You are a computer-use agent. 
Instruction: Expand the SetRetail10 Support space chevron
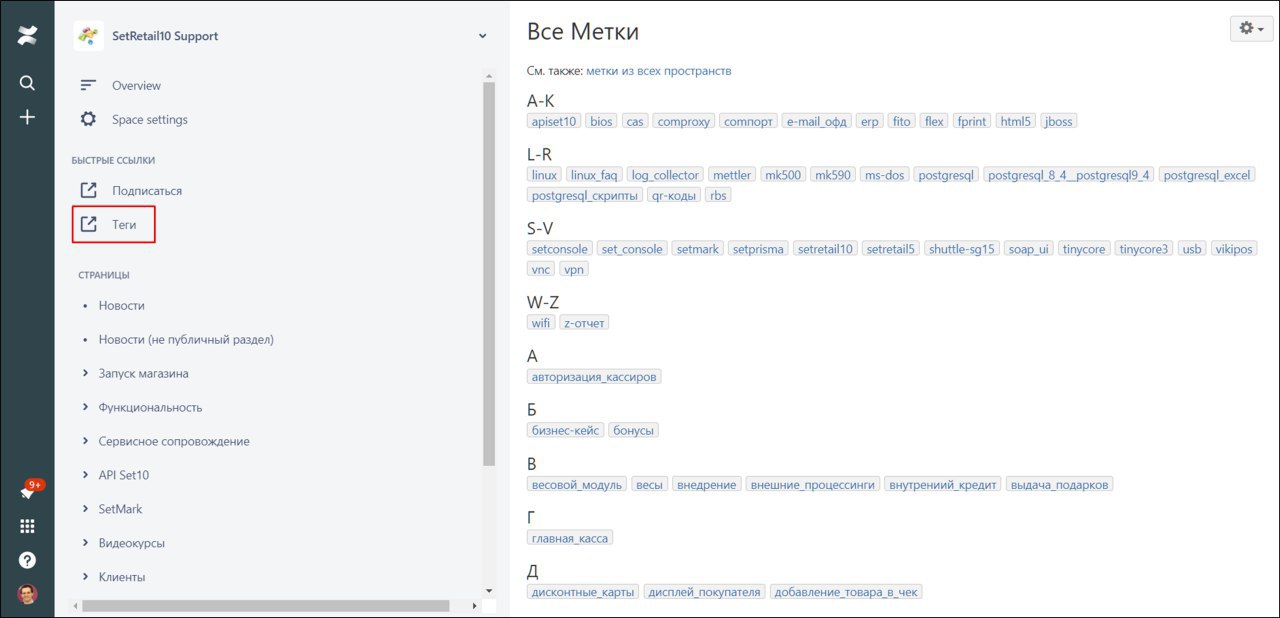(482, 36)
